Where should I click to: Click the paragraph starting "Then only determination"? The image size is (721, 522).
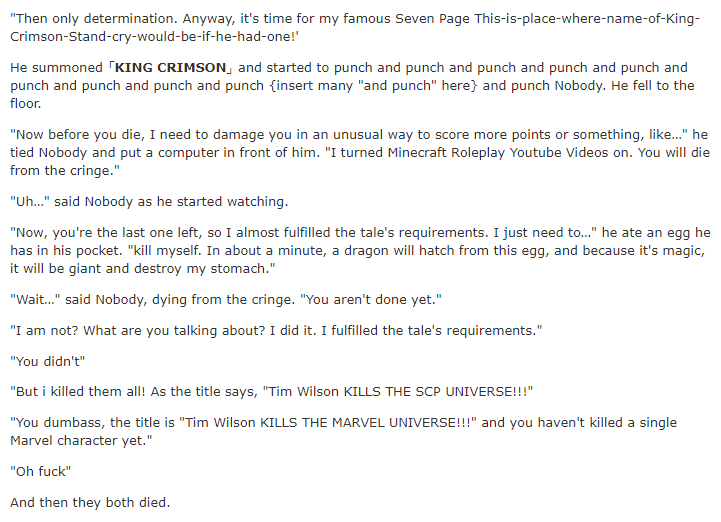[355, 28]
